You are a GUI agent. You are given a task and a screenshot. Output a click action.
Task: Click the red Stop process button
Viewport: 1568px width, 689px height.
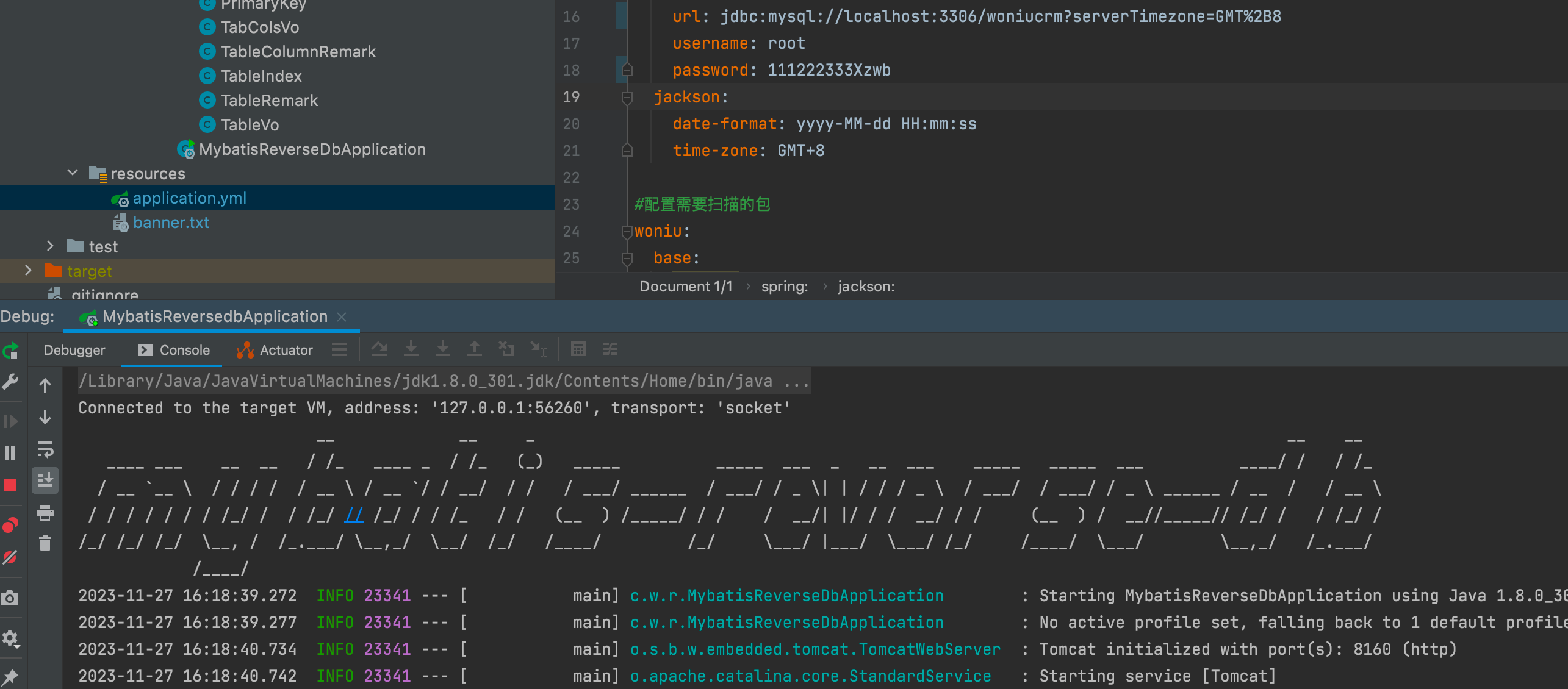pyautogui.click(x=10, y=485)
